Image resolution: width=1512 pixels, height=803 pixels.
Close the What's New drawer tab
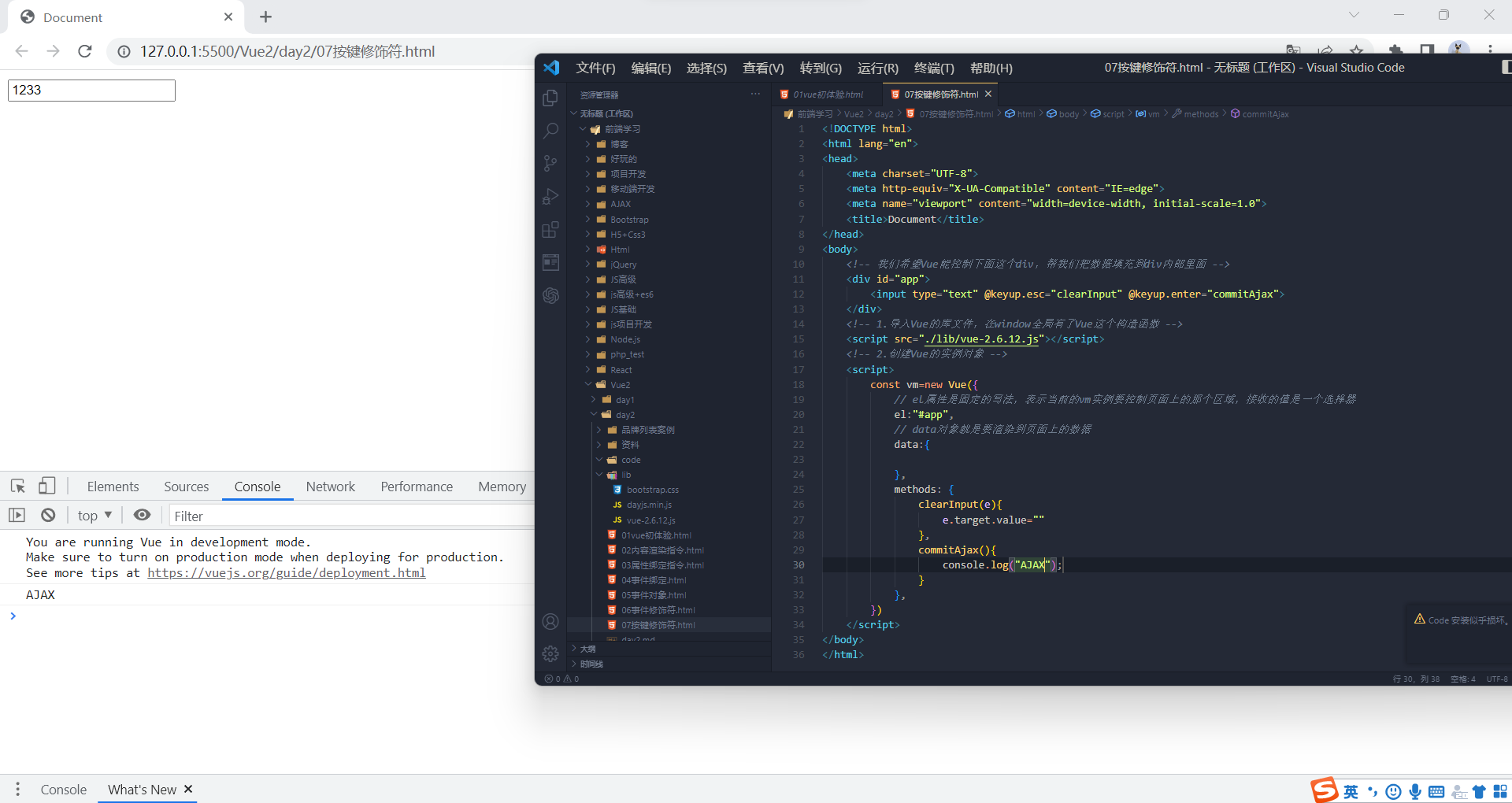(x=188, y=789)
